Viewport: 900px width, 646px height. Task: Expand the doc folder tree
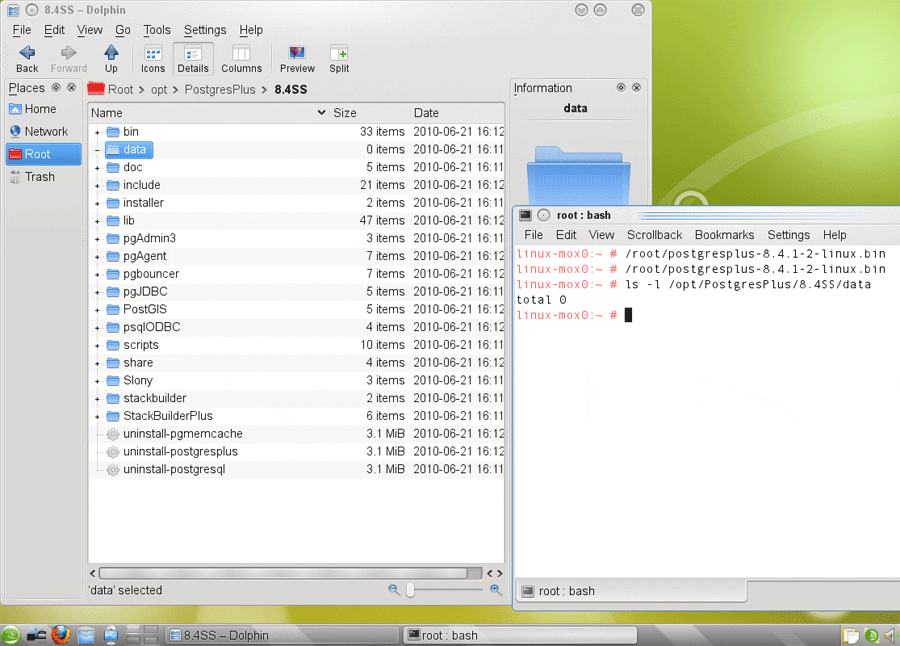click(x=97, y=168)
